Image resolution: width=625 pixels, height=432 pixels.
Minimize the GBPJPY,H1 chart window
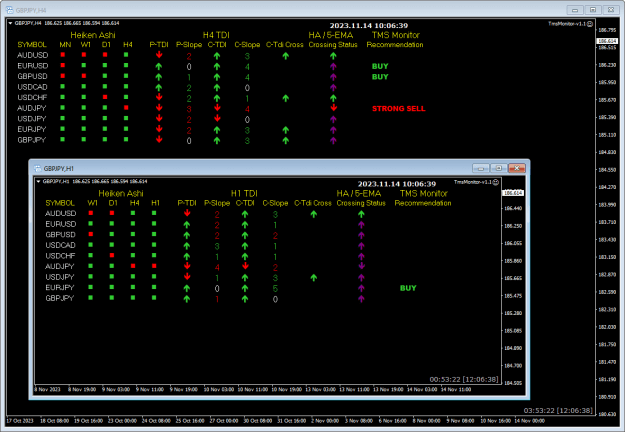click(481, 168)
